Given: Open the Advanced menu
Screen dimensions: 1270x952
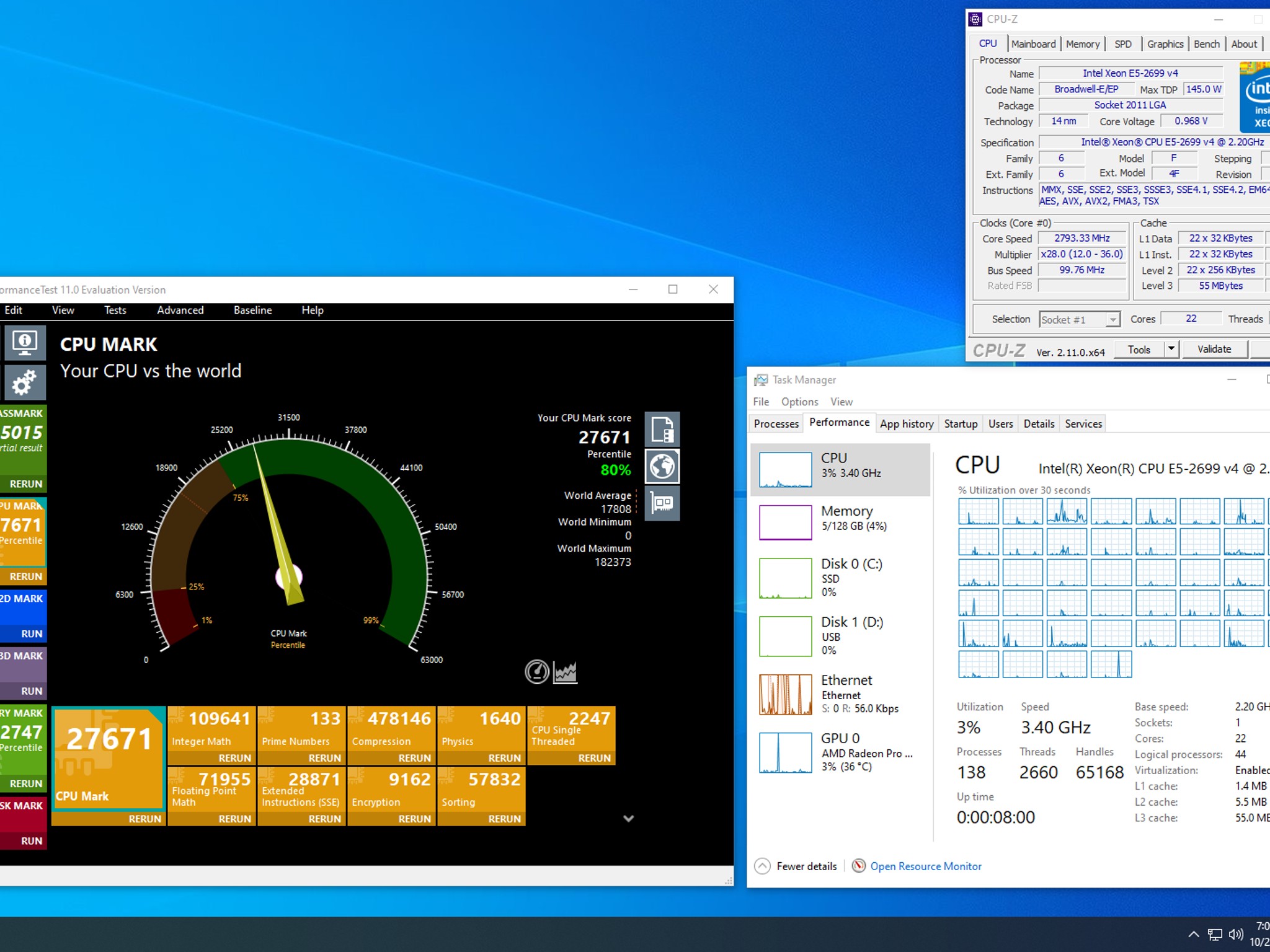Looking at the screenshot, I should point(180,310).
